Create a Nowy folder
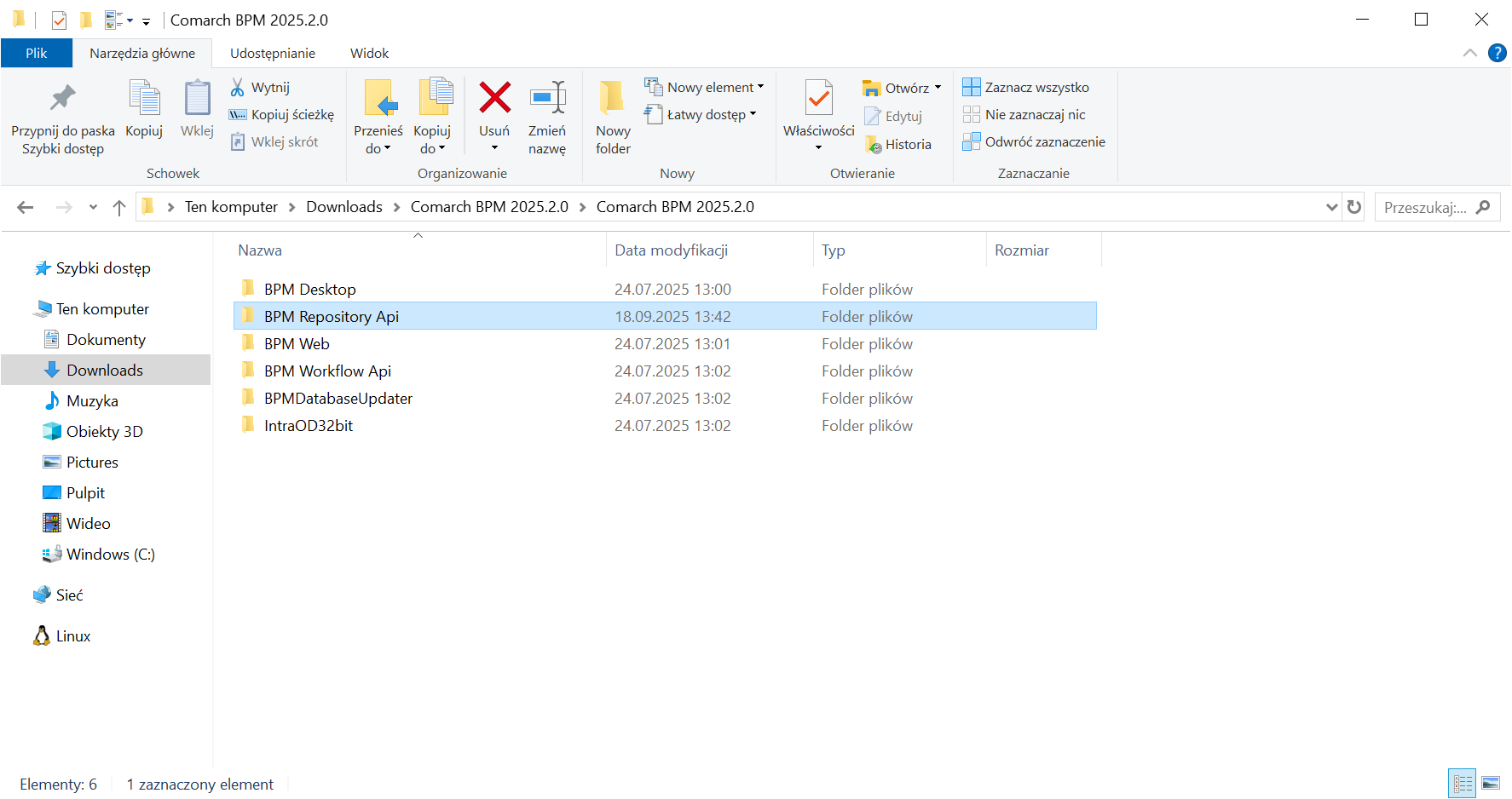 613,118
